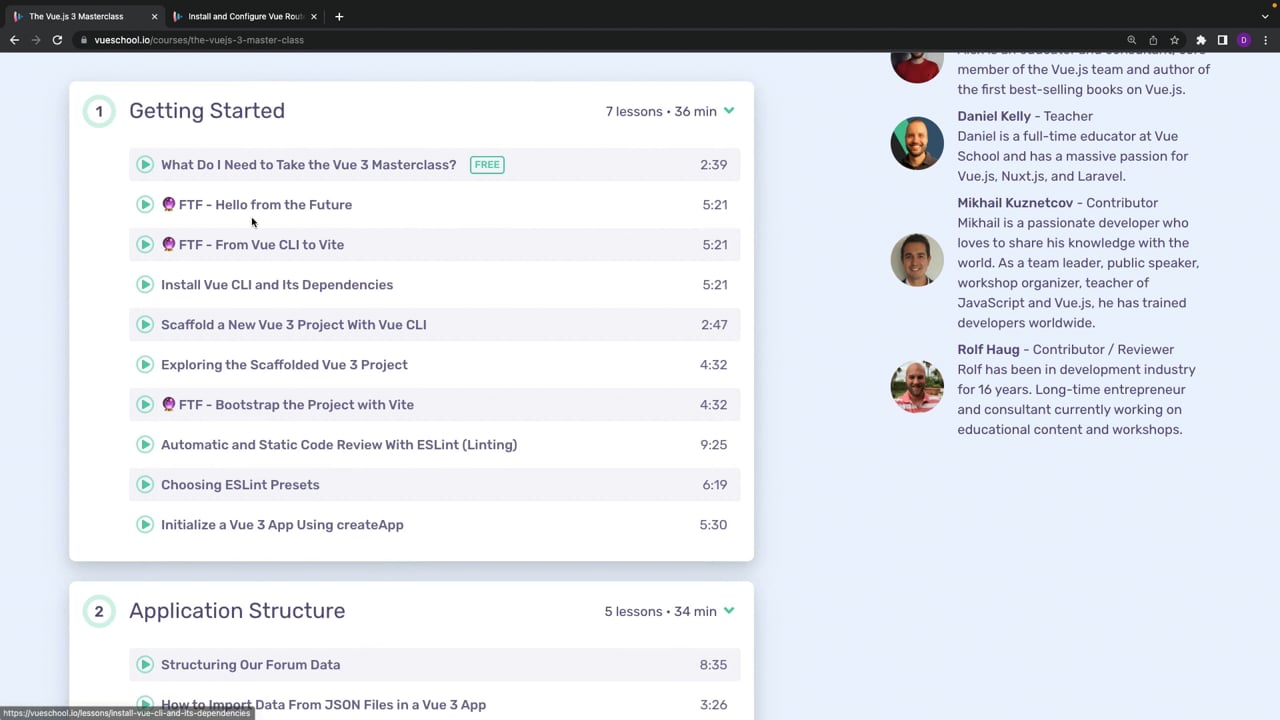Click the Daniel Kelly teacher name
Viewport: 1280px width, 720px height.
pos(994,116)
